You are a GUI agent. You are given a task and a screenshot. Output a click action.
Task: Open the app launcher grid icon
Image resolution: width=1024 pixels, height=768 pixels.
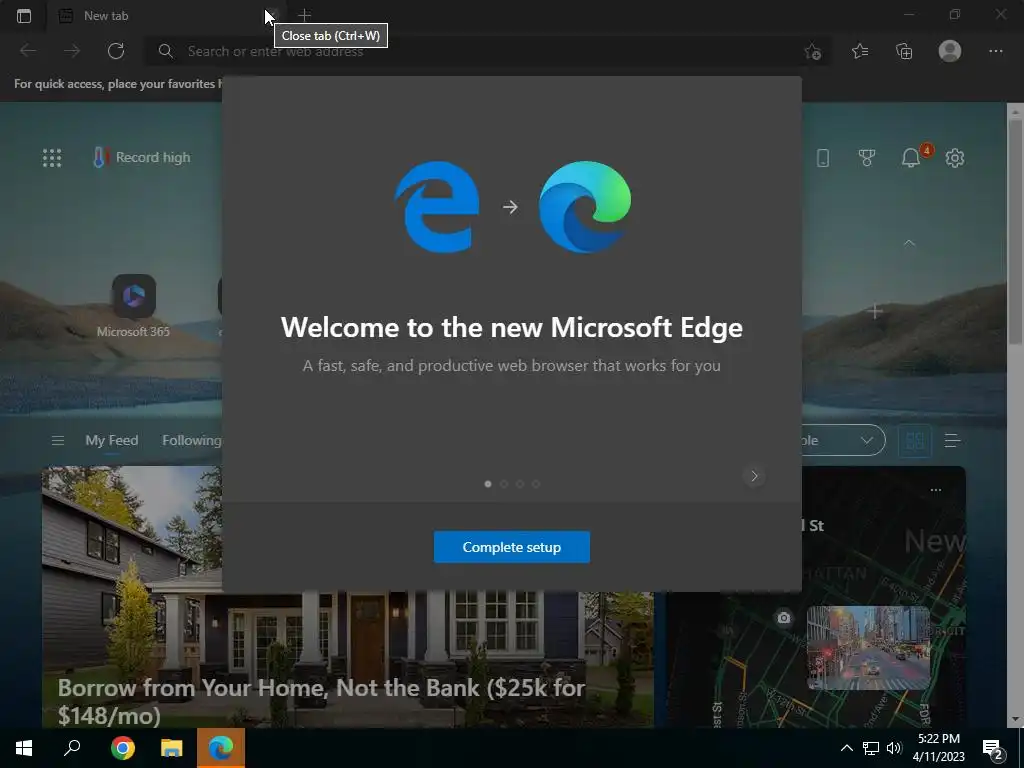coord(52,157)
